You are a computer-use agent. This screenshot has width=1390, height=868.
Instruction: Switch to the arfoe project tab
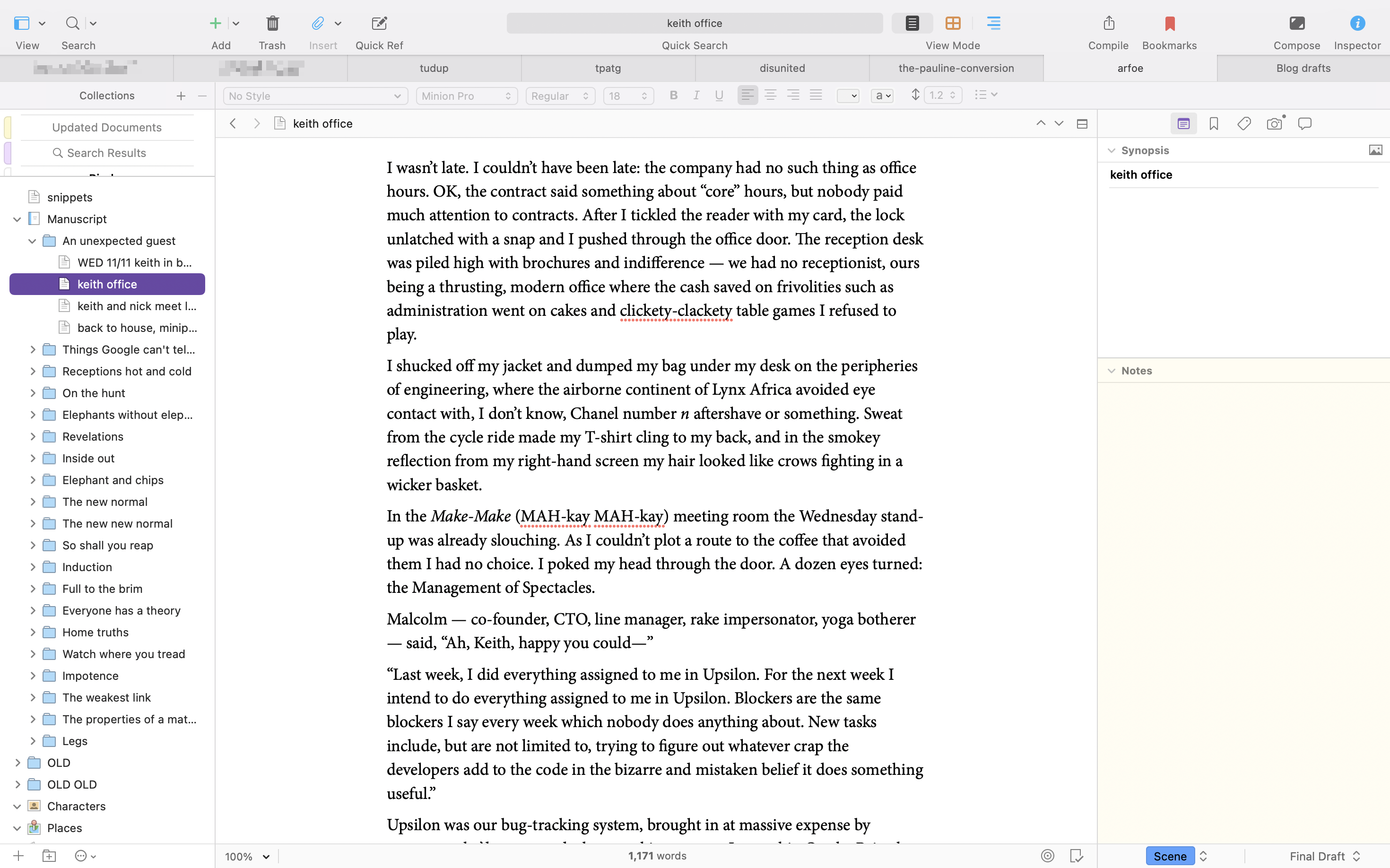[1129, 68]
